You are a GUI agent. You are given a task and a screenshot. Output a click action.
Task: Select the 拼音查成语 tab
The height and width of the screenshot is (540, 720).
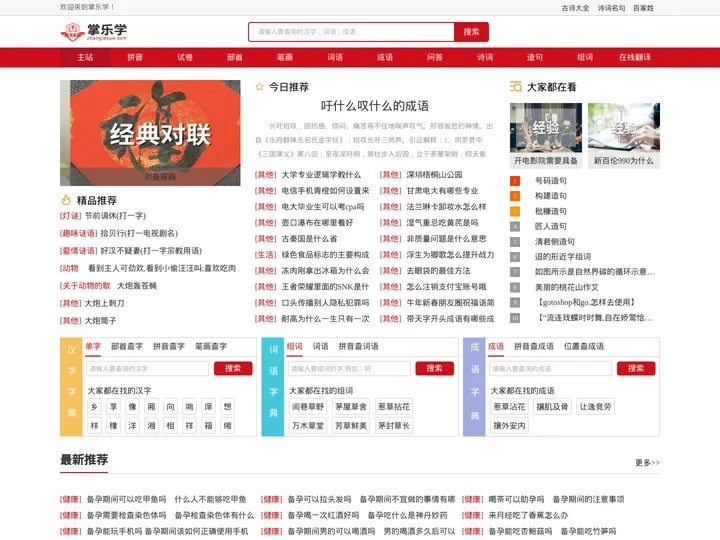click(x=534, y=346)
